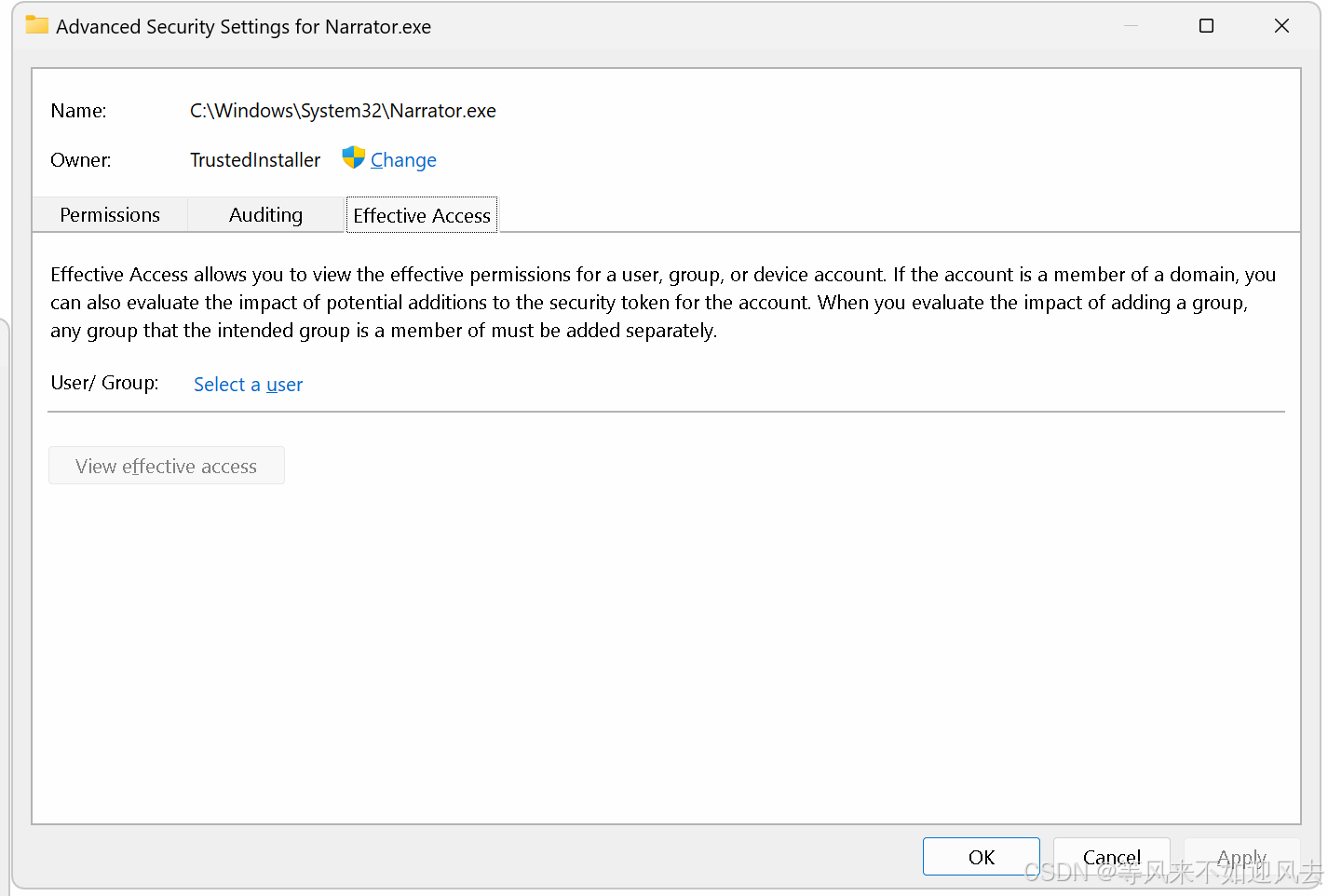This screenshot has height=896, width=1328.
Task: Dismiss the dialog with Cancel
Action: (1112, 857)
